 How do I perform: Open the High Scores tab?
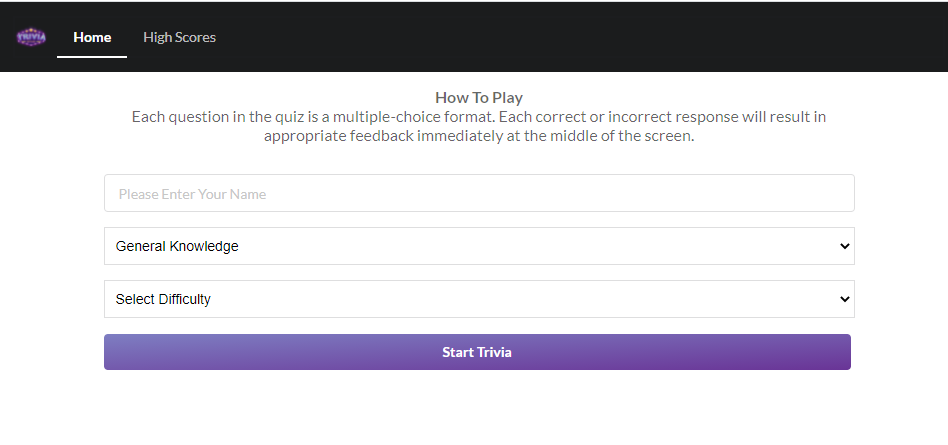pos(179,37)
